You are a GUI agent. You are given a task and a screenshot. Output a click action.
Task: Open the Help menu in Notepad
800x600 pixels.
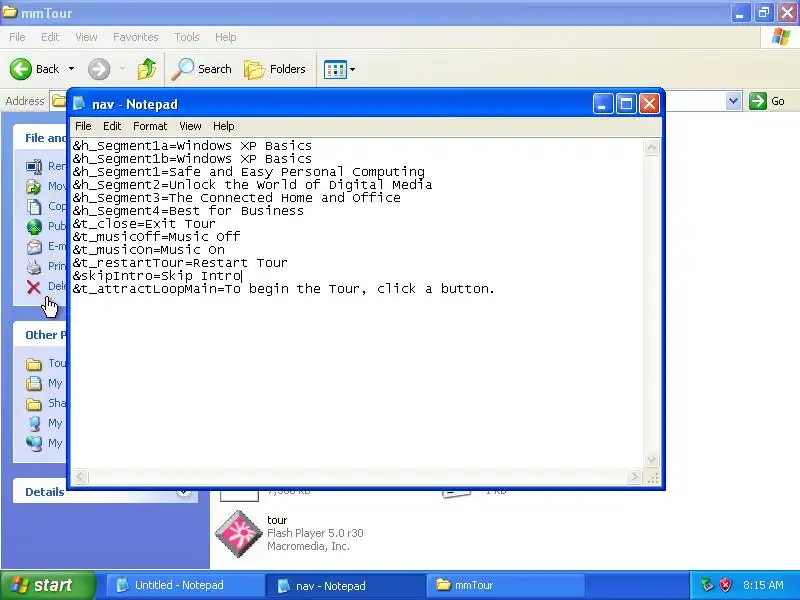click(223, 126)
